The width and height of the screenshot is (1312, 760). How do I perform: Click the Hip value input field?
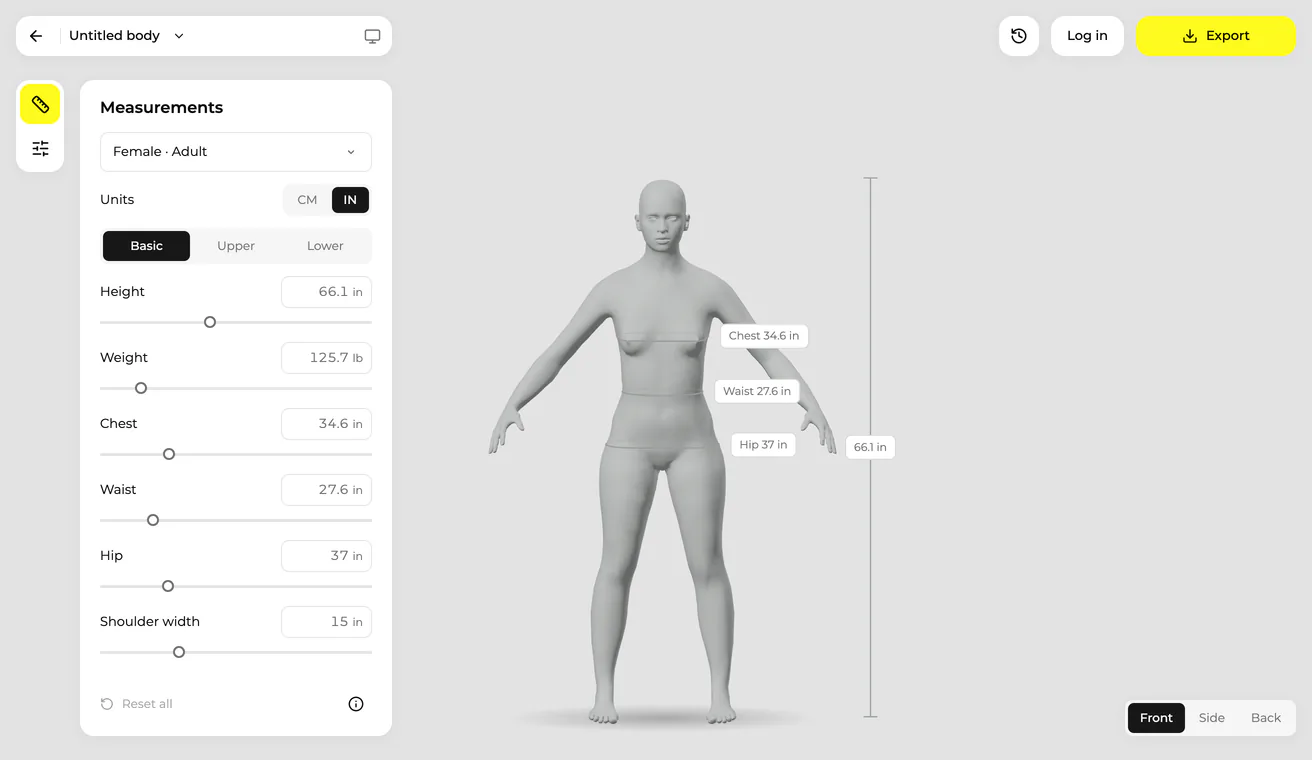[326, 556]
